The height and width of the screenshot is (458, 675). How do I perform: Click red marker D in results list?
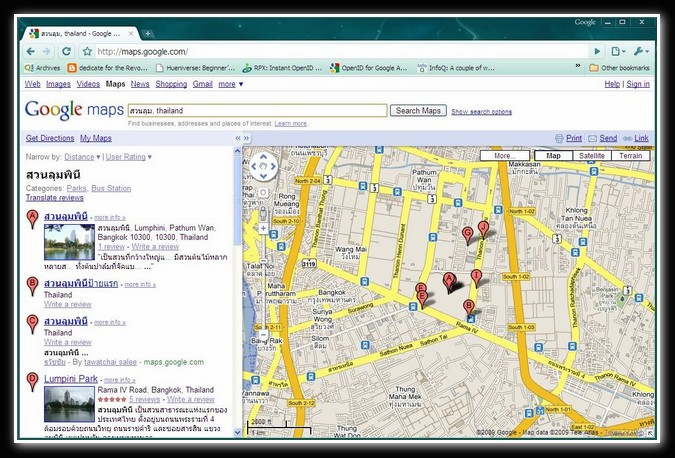[x=32, y=382]
